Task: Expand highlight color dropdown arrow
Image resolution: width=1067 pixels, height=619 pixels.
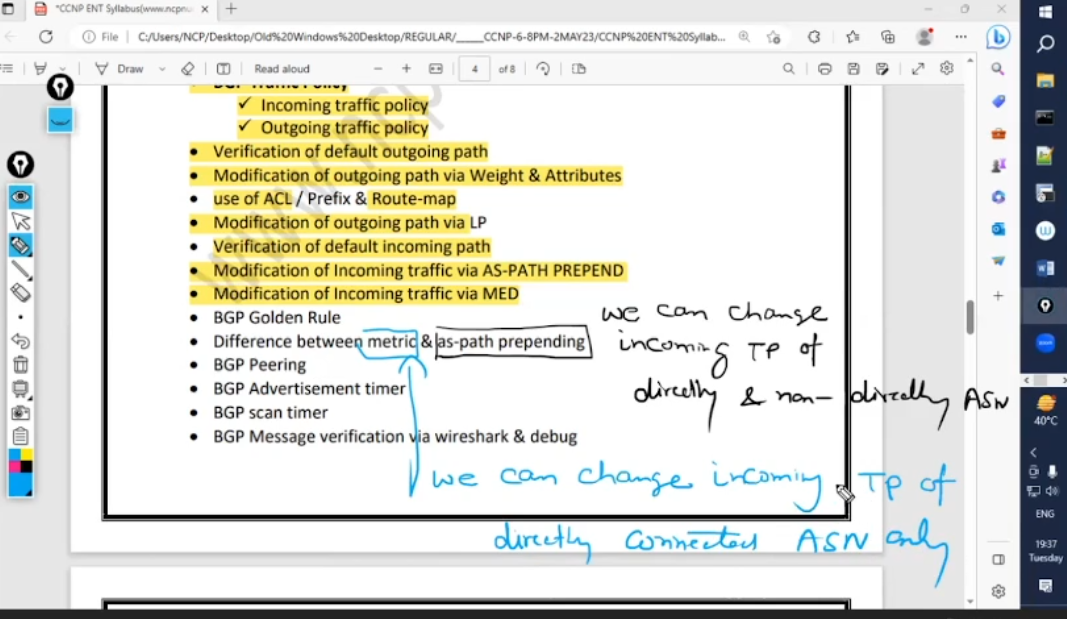Action: tap(62, 69)
